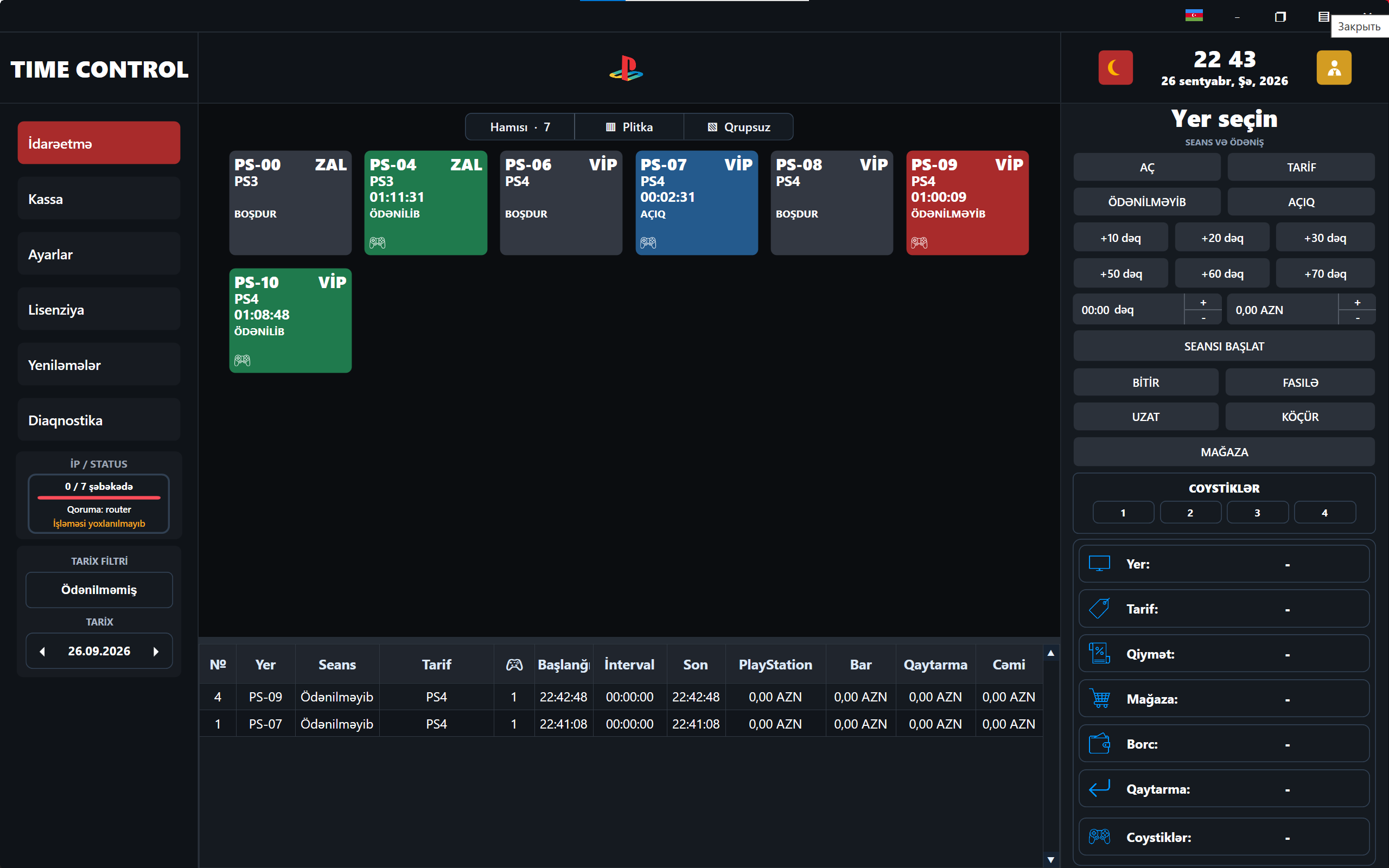Screen dimensions: 1389x868
Task: Click the gamepad column header icon in the table
Action: point(514,665)
